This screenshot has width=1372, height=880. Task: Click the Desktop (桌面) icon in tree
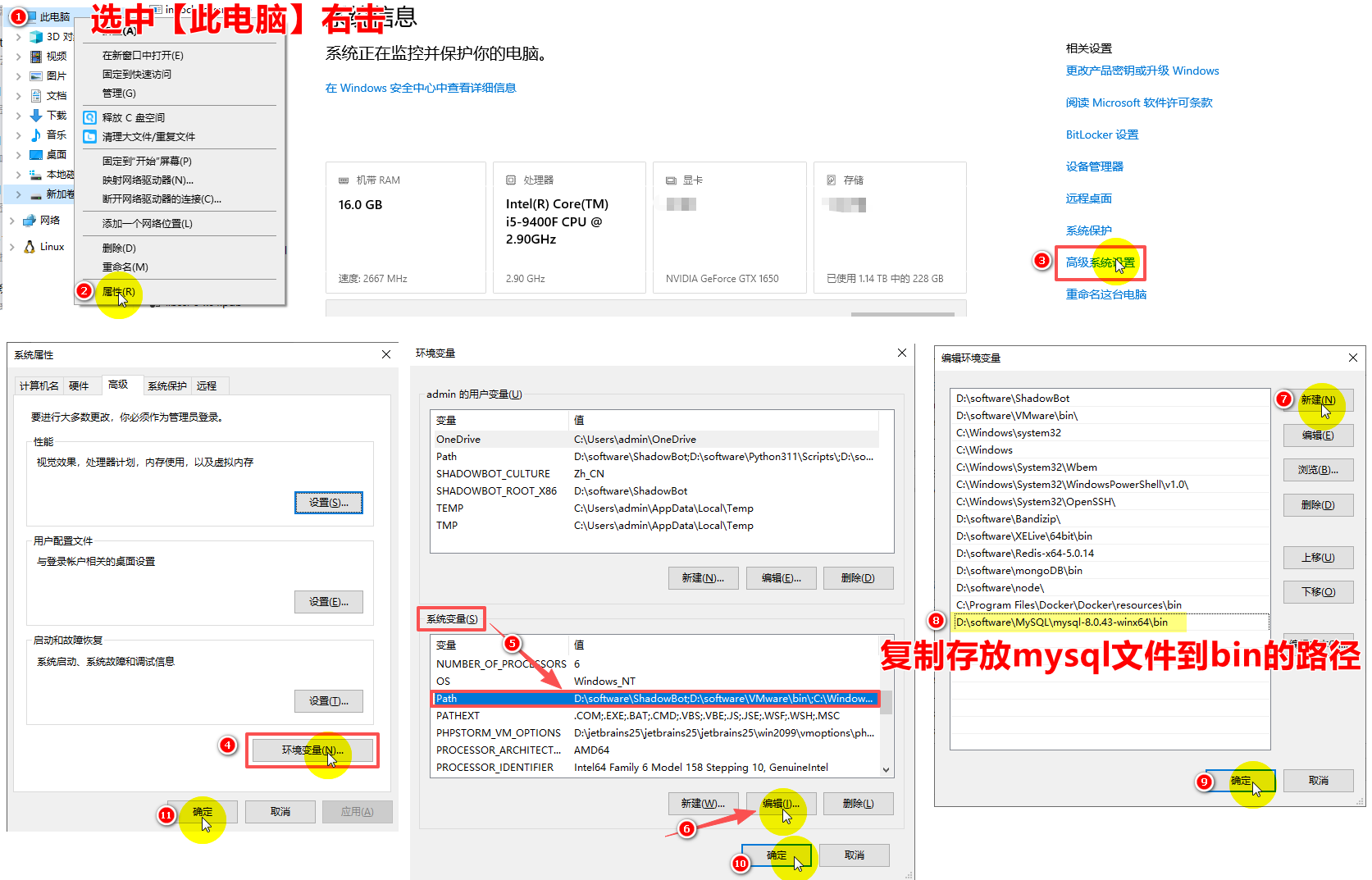pyautogui.click(x=36, y=155)
